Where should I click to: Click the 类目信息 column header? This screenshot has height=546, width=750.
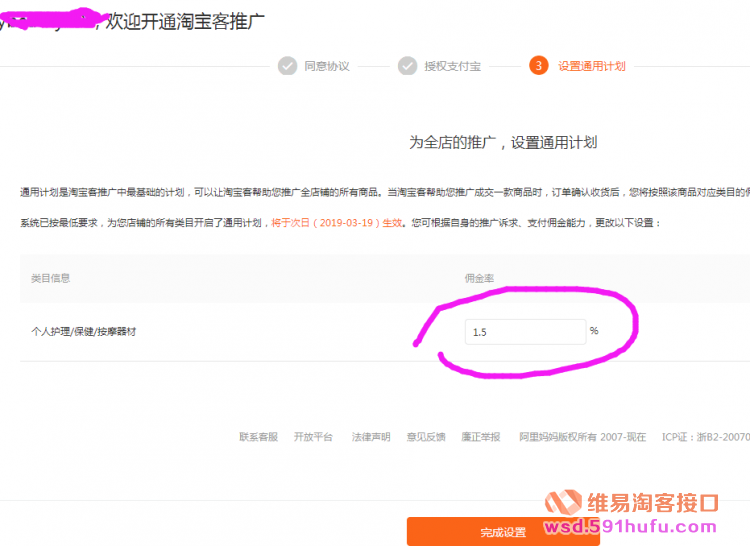coord(51,278)
